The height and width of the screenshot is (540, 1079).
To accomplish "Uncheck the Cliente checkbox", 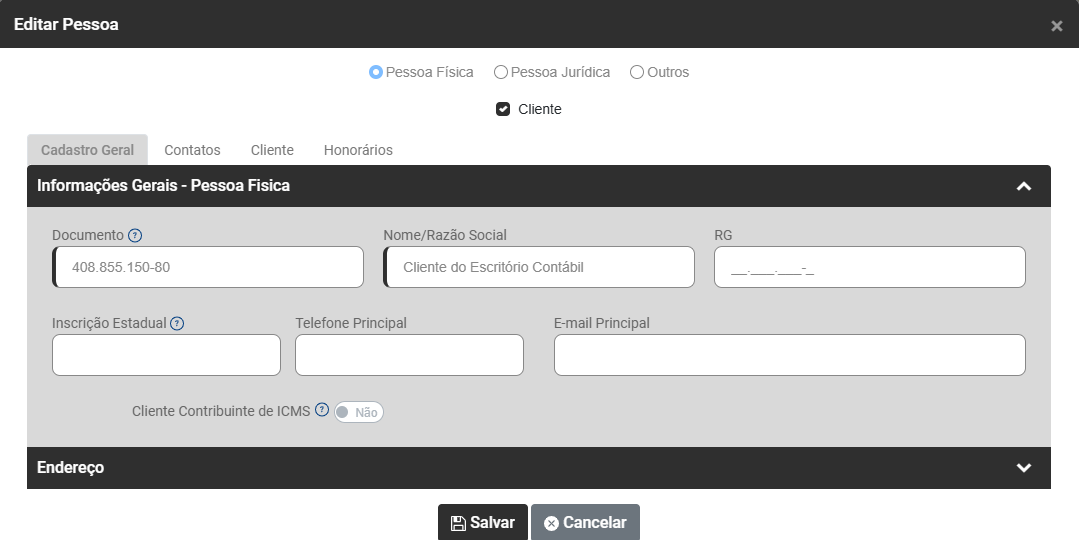I will 503,109.
